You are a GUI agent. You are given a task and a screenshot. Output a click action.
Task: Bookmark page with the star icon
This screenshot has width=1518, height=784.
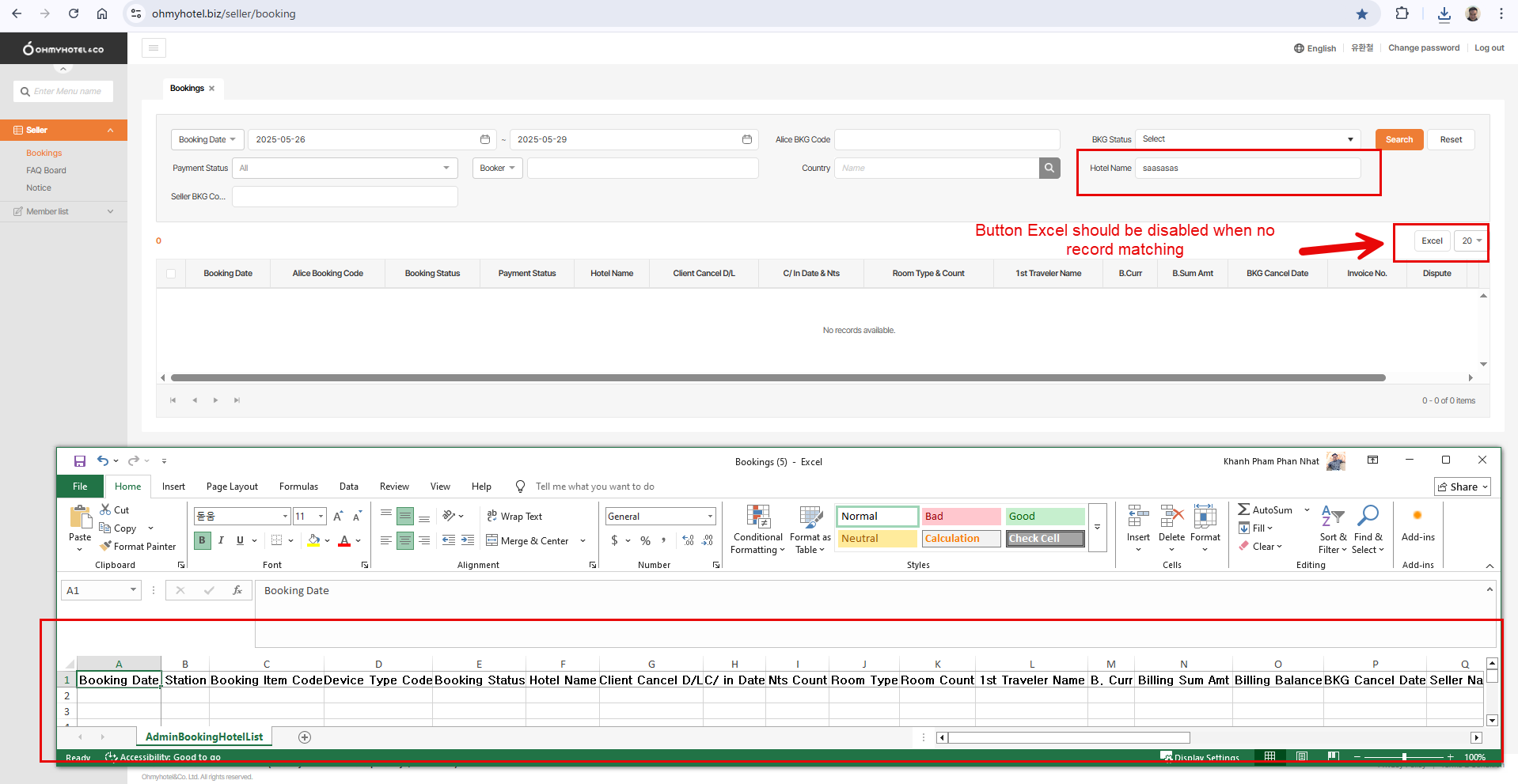1361,13
